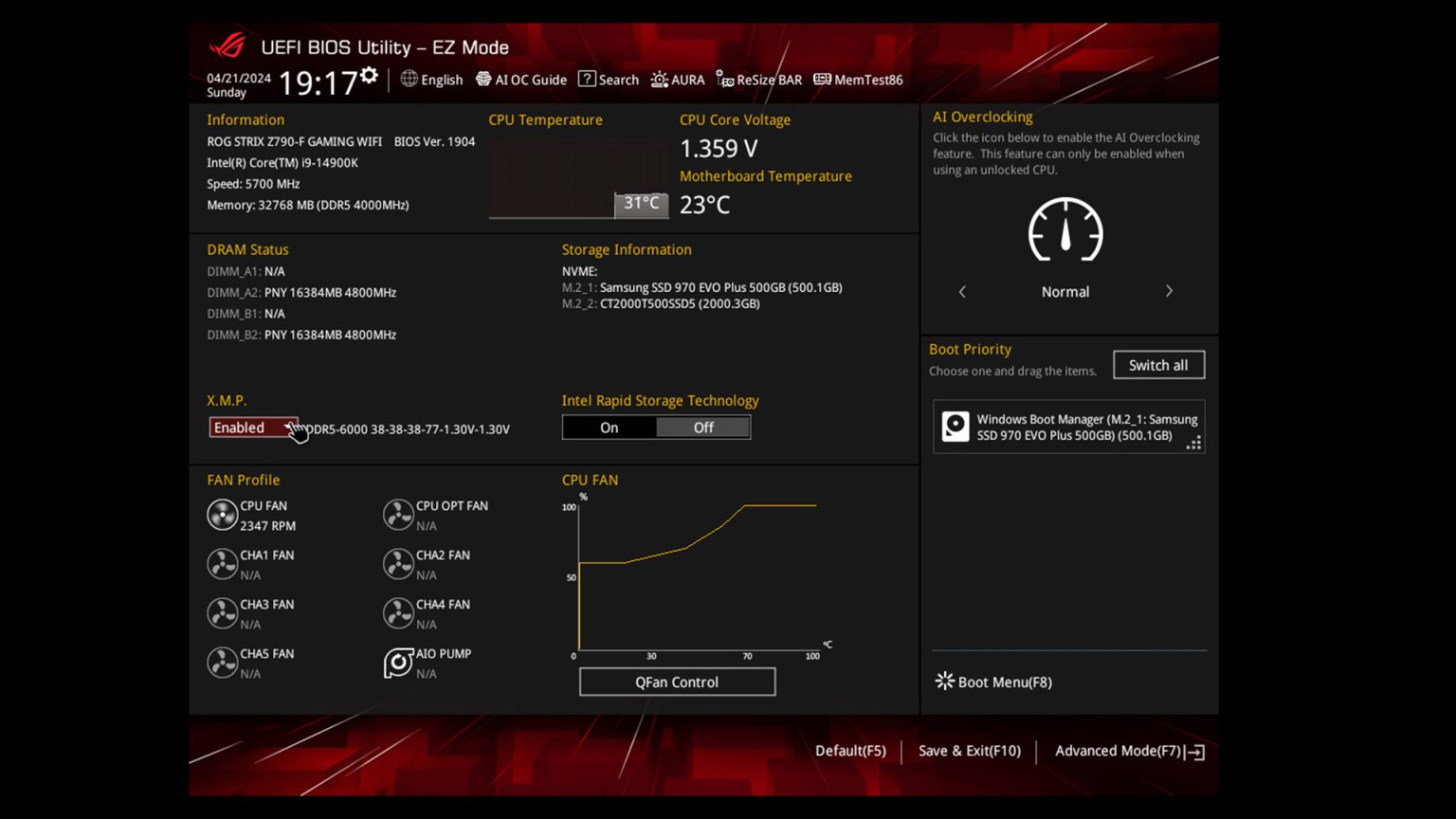1456x819 pixels.
Task: Open Boot Menu (F8)
Action: [993, 682]
